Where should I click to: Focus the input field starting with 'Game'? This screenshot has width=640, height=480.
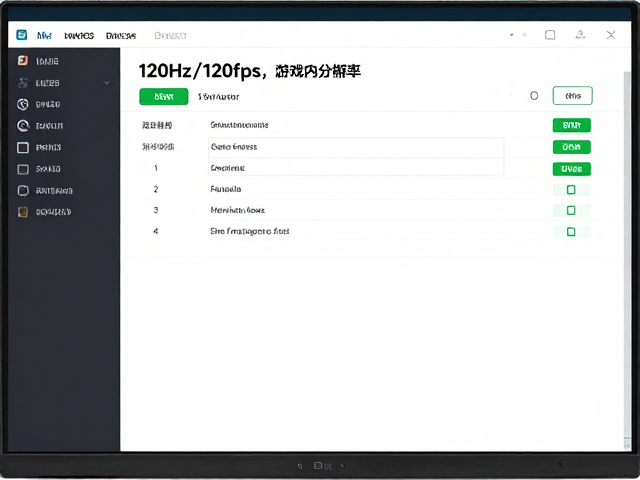coord(356,147)
